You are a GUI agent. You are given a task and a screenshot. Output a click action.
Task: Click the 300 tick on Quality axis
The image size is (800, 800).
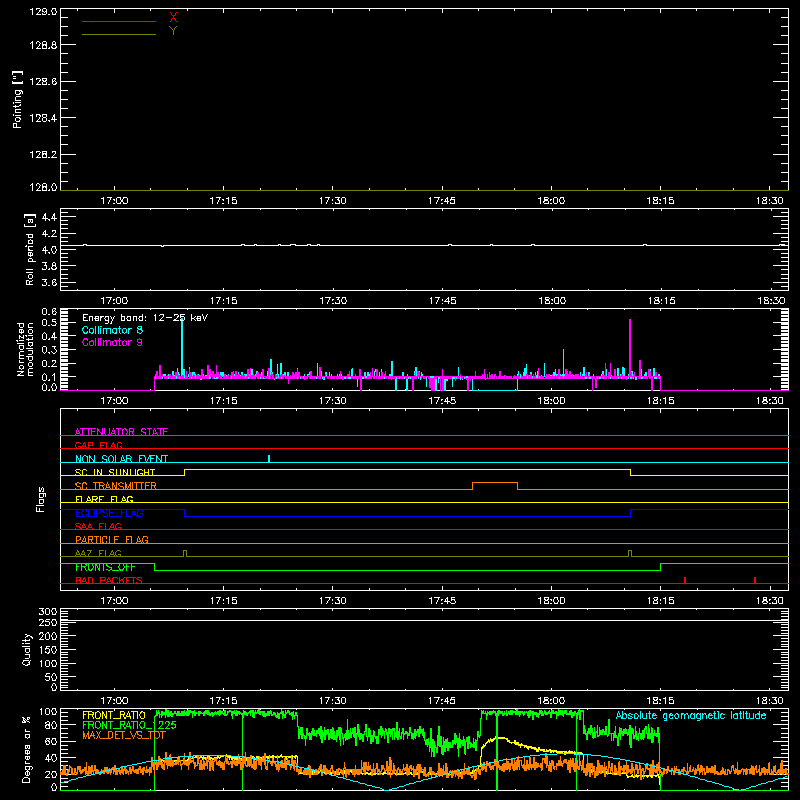(48, 612)
